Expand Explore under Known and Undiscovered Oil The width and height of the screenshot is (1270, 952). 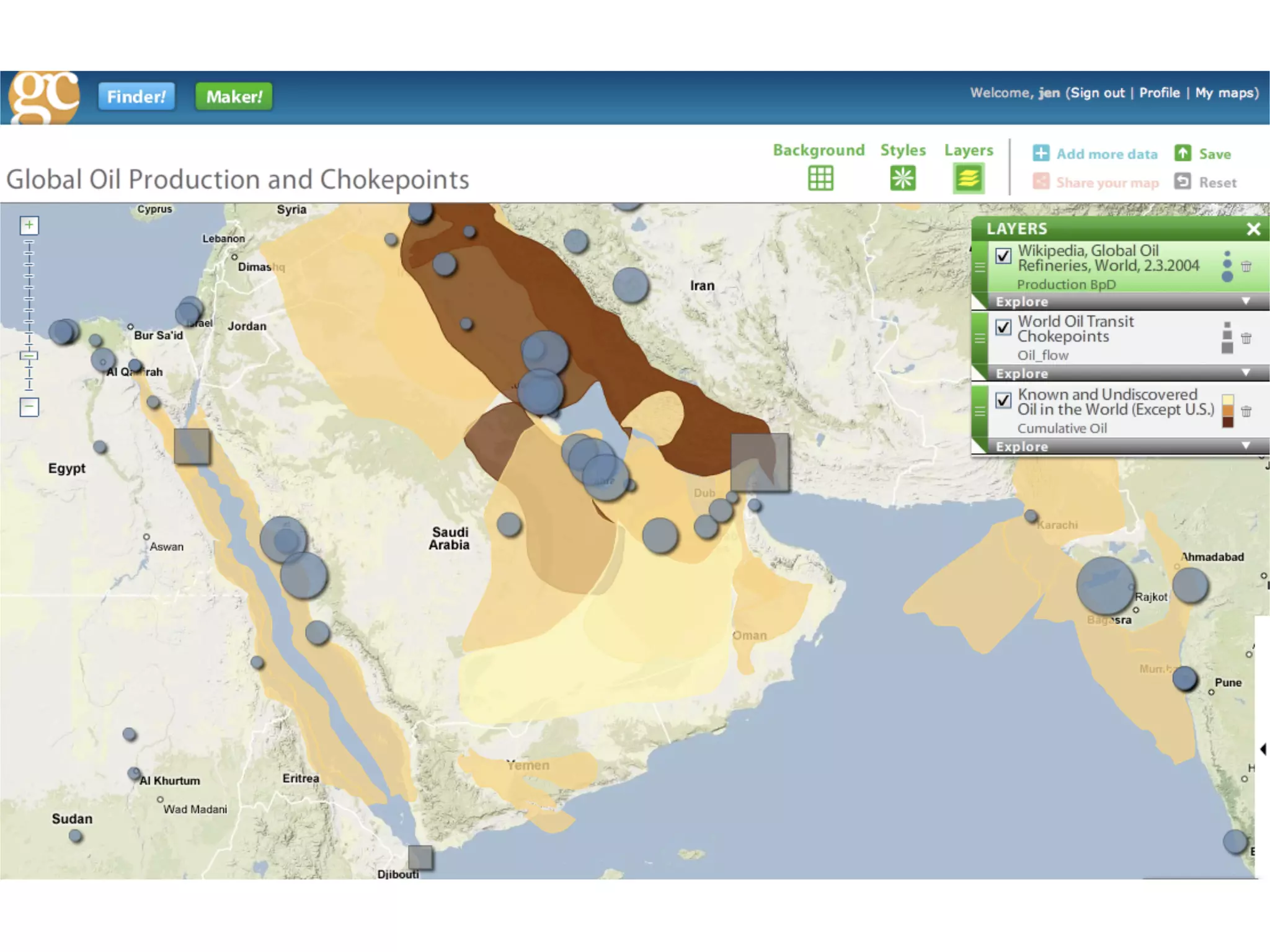pyautogui.click(x=1246, y=446)
